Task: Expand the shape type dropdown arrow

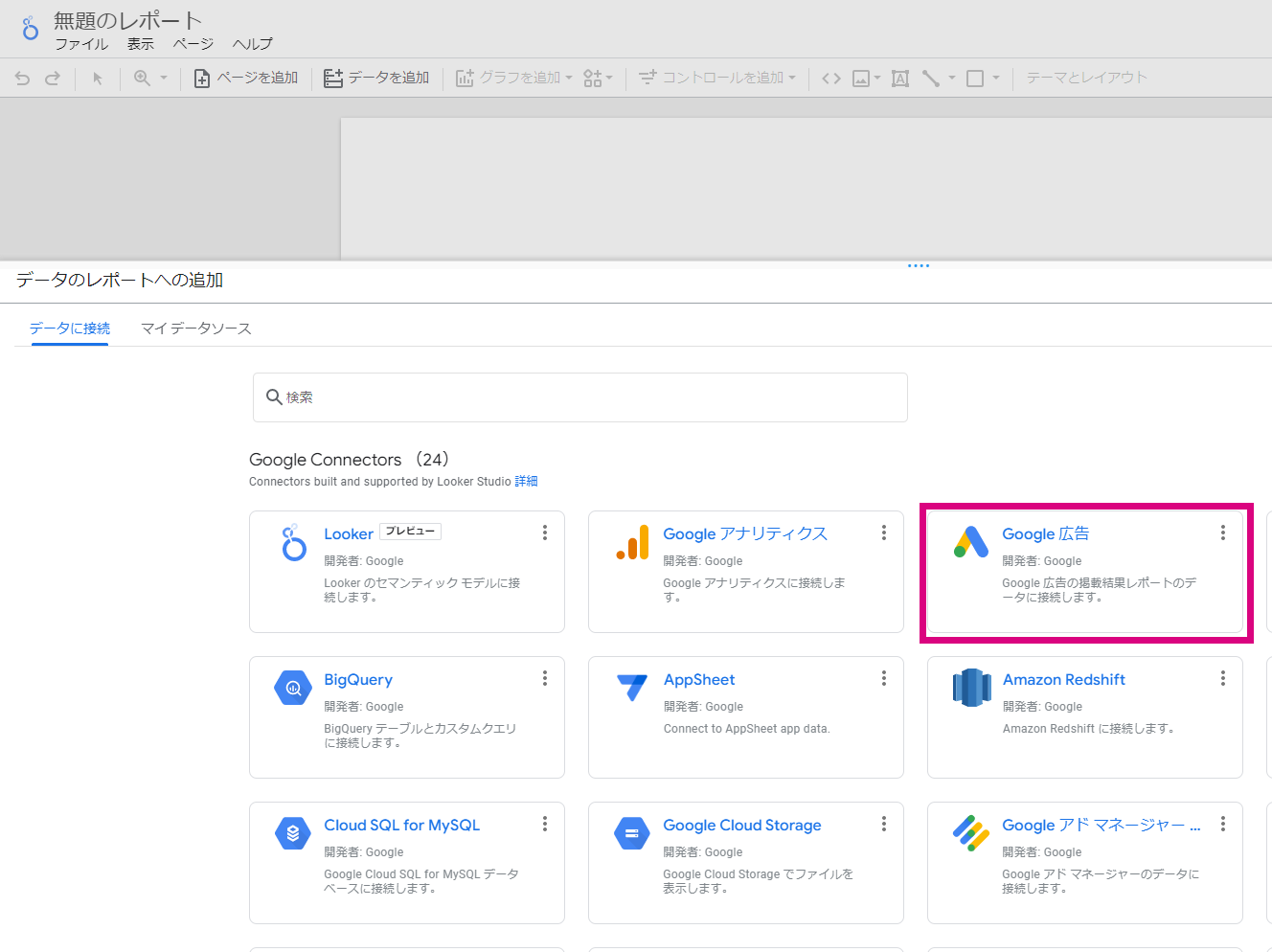Action: click(996, 79)
